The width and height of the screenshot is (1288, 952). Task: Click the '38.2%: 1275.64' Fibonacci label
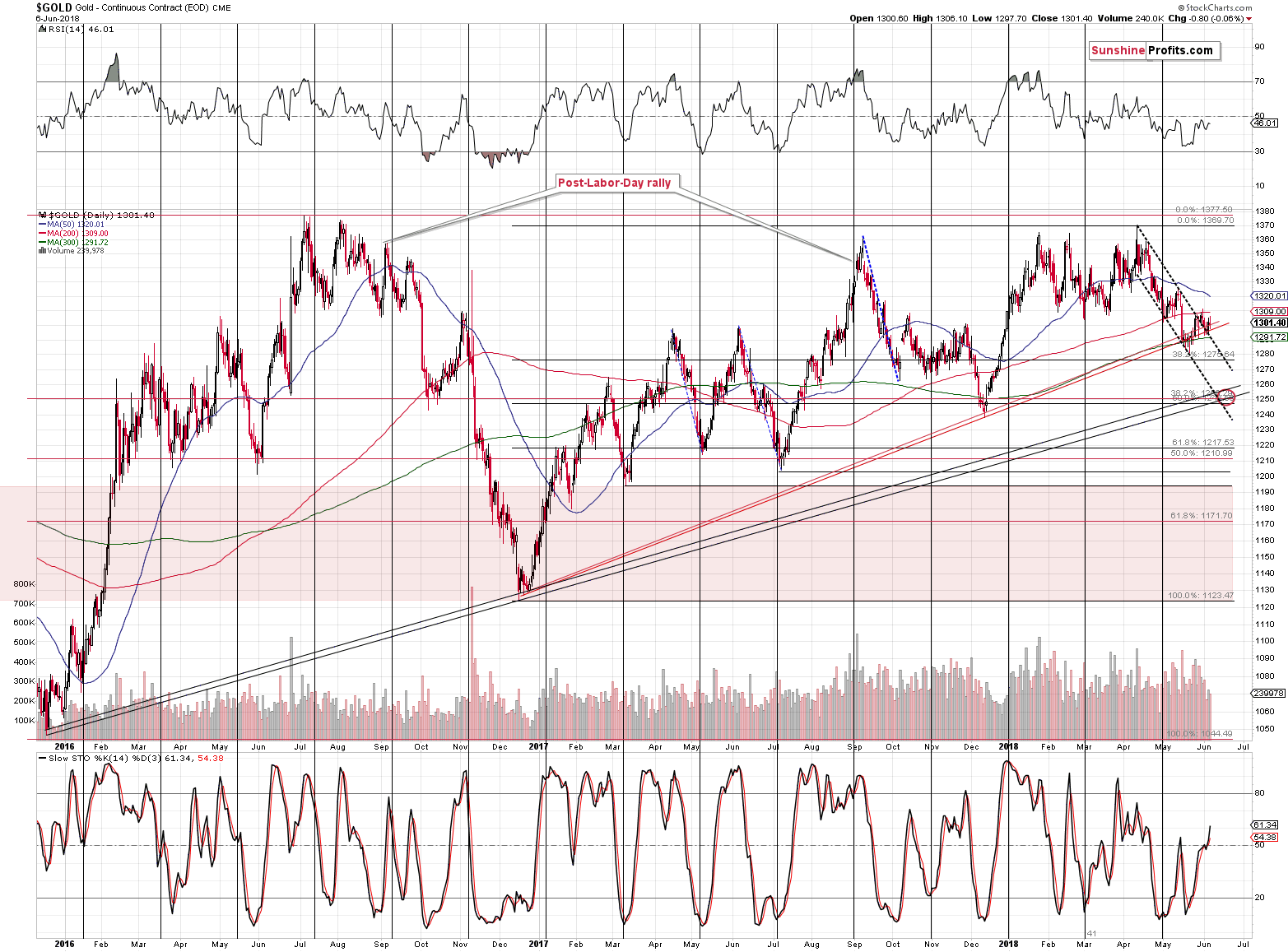pos(1202,355)
